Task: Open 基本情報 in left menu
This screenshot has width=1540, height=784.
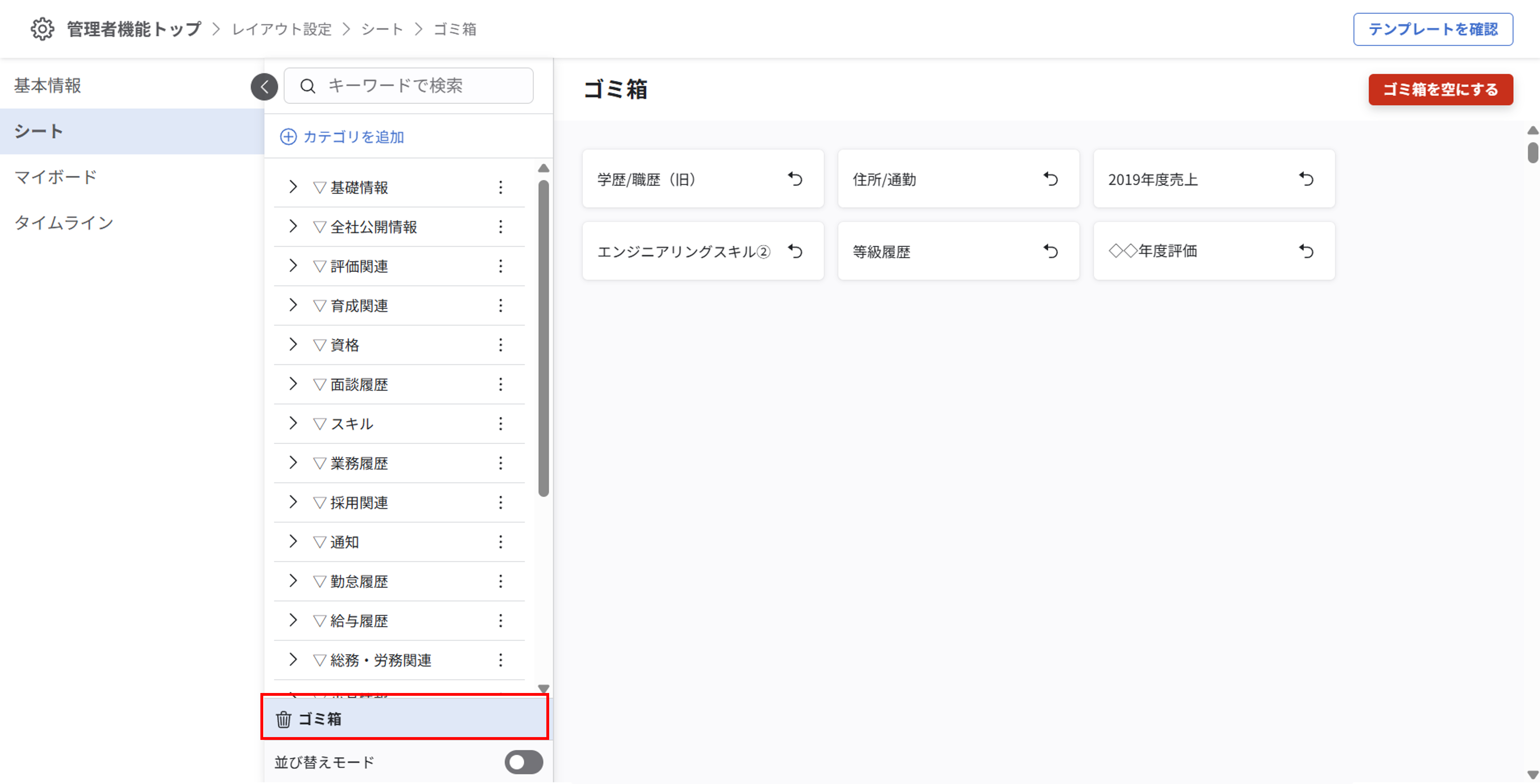Action: point(132,85)
